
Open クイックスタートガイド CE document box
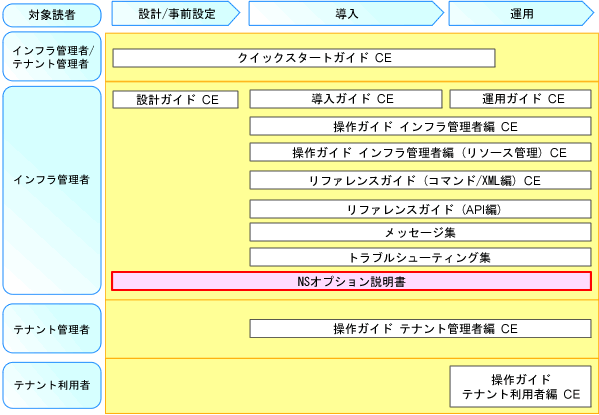[304, 58]
